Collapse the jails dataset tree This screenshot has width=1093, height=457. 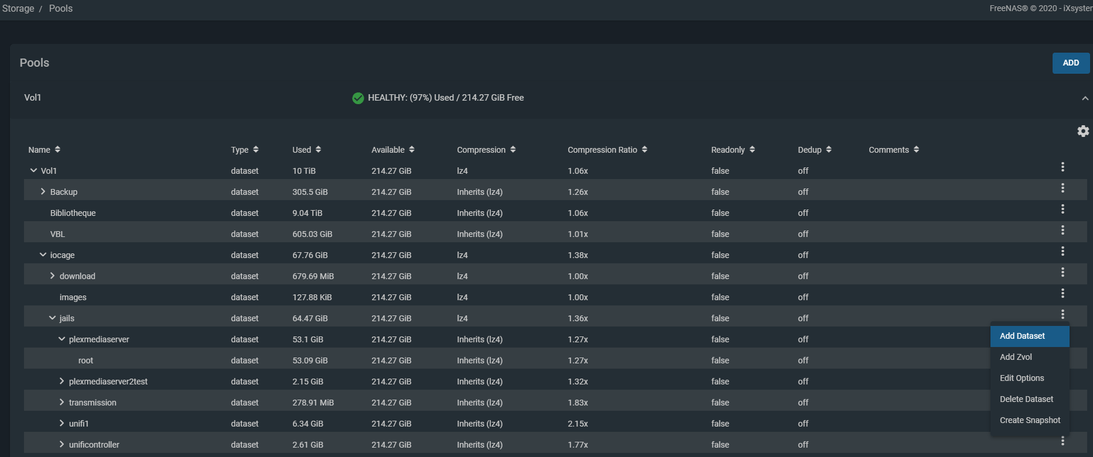point(53,318)
